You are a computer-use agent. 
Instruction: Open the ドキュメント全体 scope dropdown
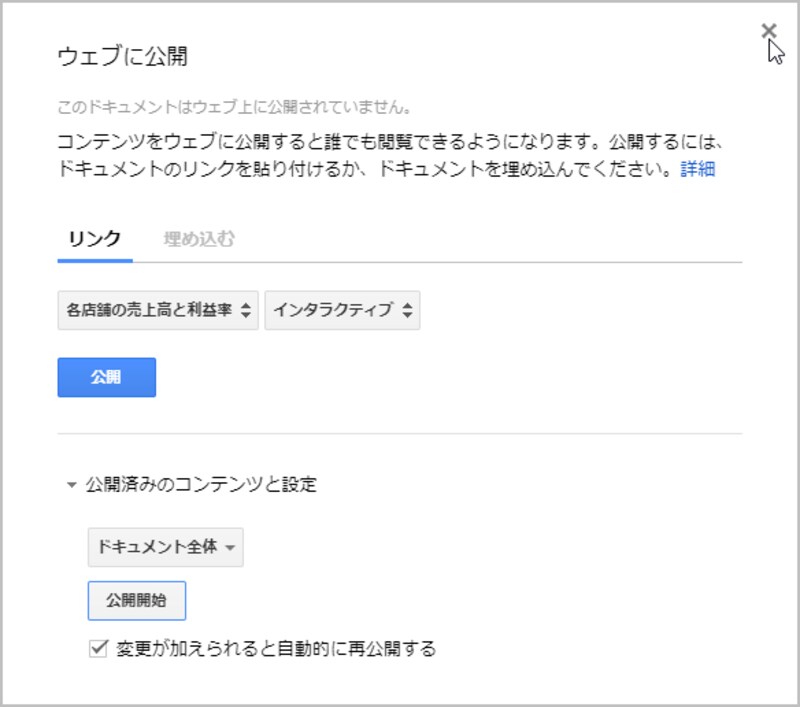click(165, 548)
